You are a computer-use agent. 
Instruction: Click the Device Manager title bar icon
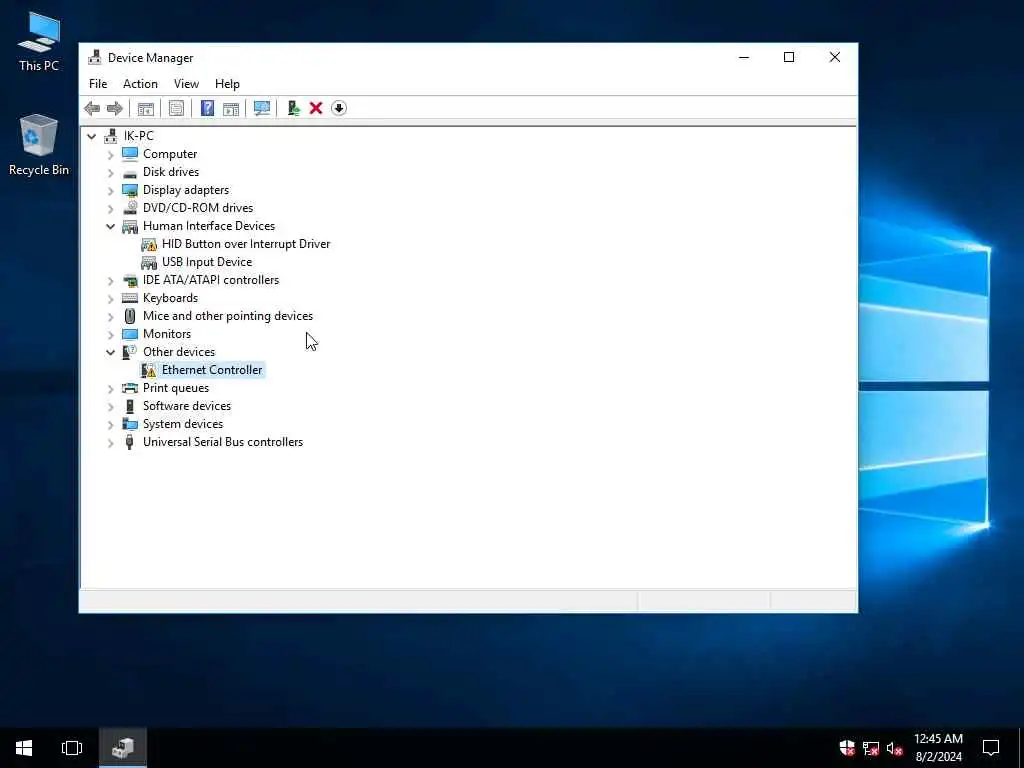point(95,57)
